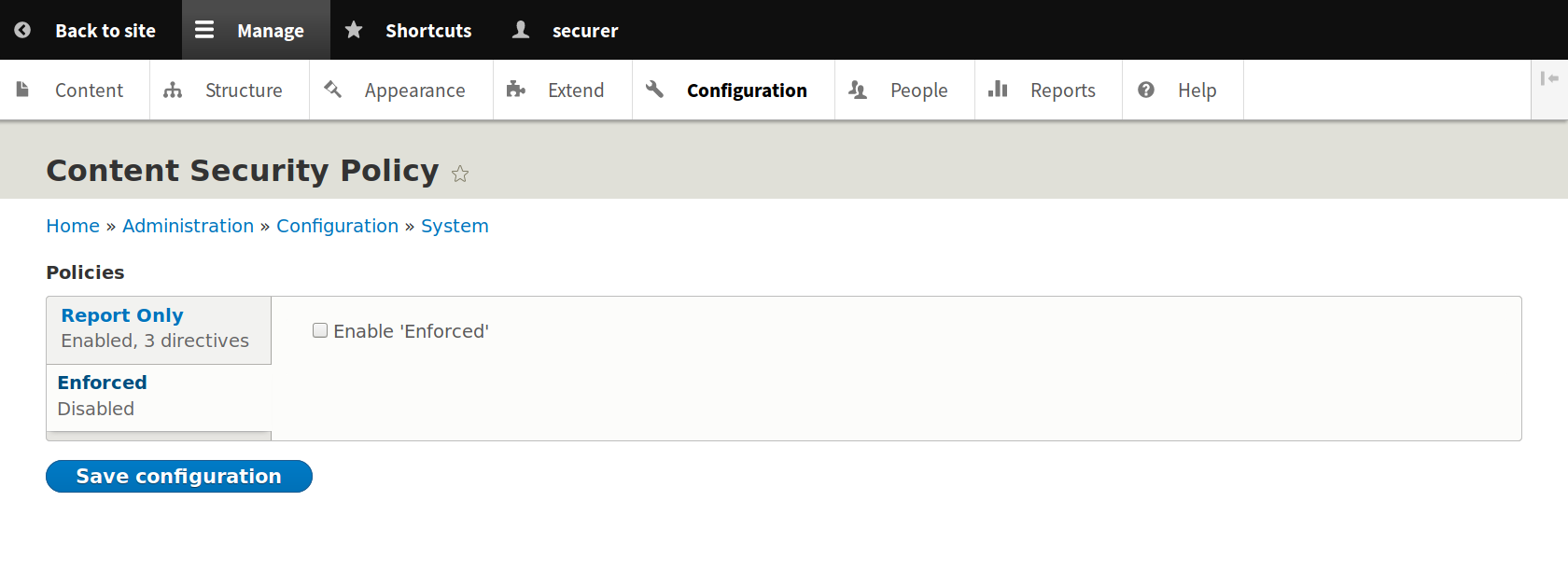The height and width of the screenshot is (585, 1568).
Task: Click the Help question mark icon
Action: pos(1146,90)
